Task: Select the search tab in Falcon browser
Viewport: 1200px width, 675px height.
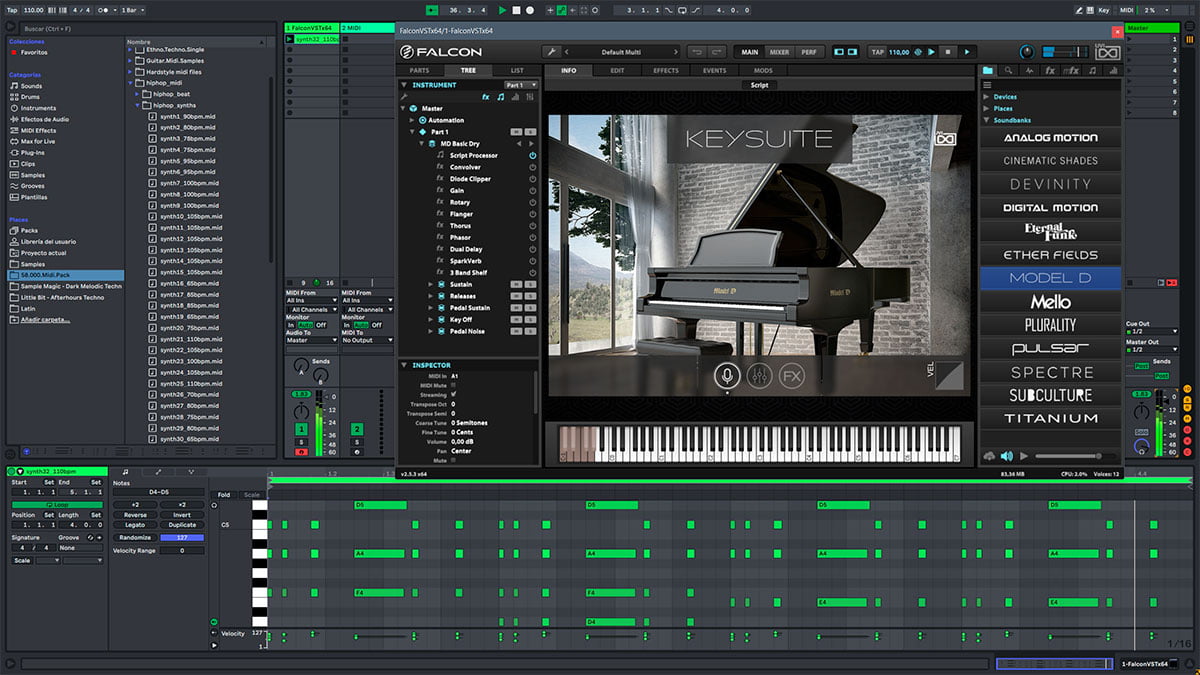Action: (x=1008, y=71)
